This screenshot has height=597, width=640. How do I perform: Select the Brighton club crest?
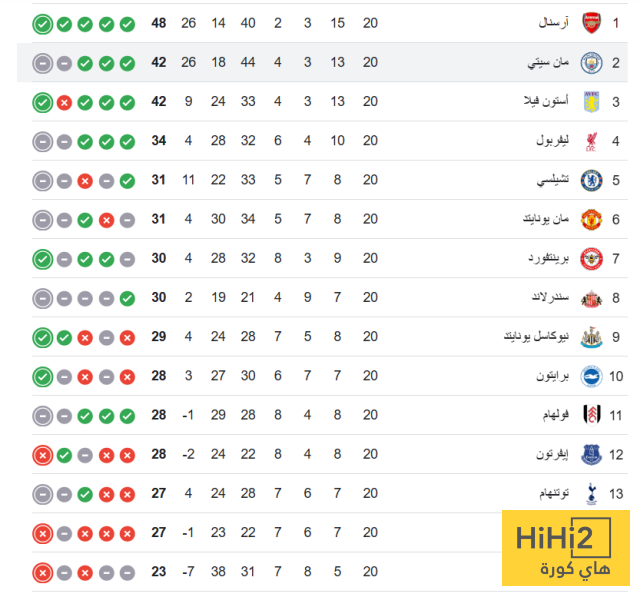[591, 377]
